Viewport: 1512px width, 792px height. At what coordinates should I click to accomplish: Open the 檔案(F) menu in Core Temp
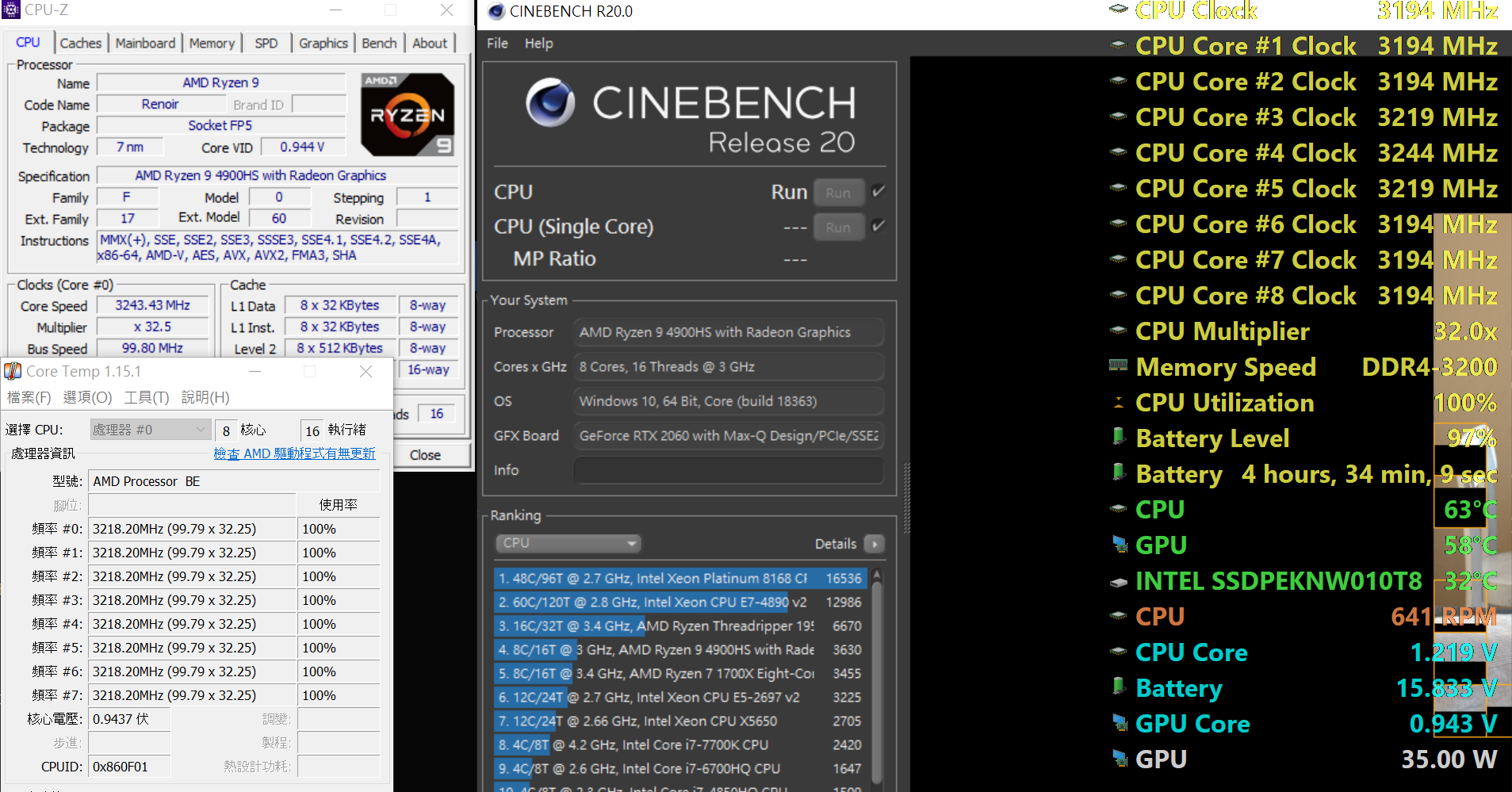click(x=29, y=397)
